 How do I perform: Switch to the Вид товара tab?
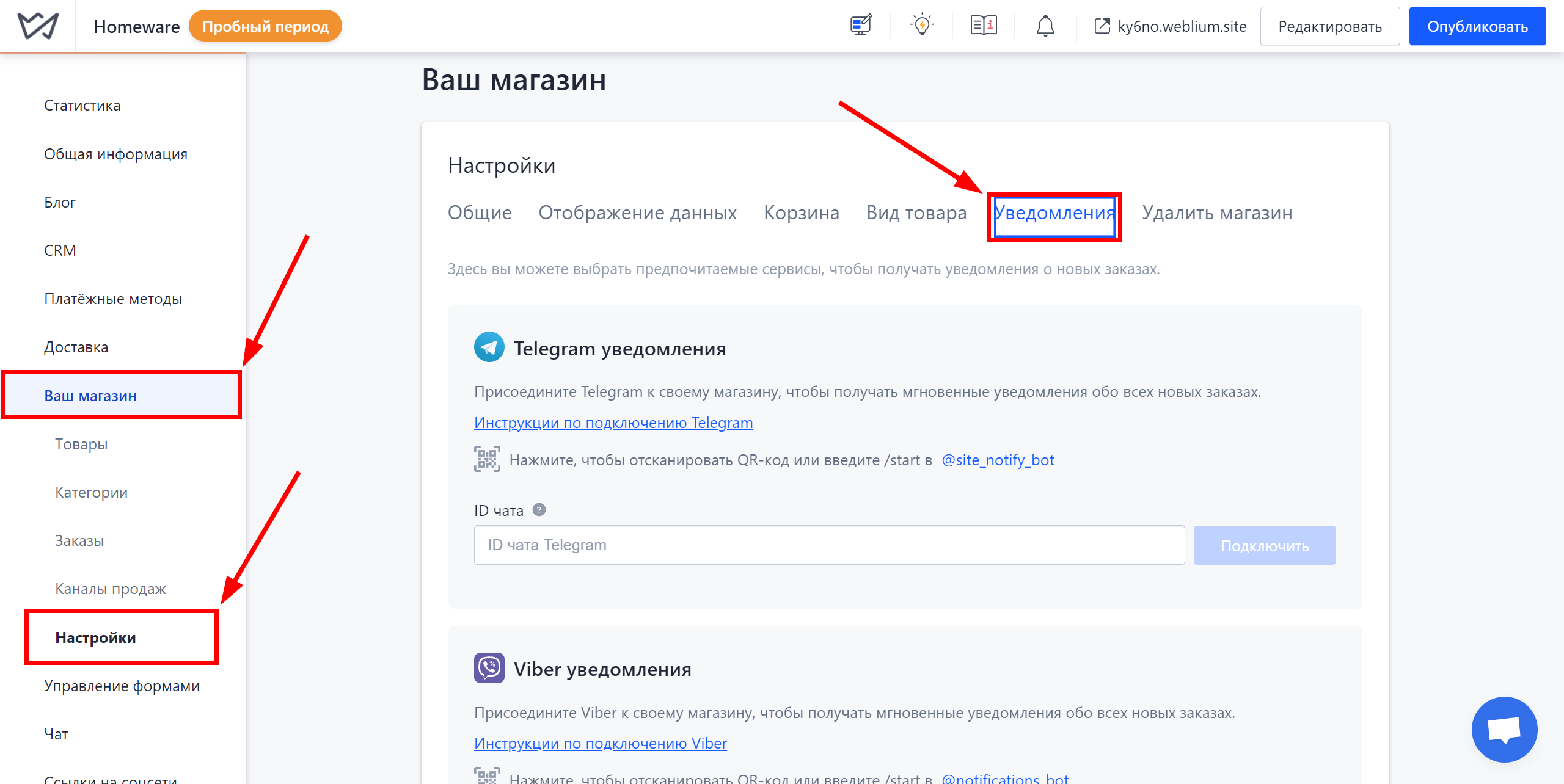[x=916, y=212]
